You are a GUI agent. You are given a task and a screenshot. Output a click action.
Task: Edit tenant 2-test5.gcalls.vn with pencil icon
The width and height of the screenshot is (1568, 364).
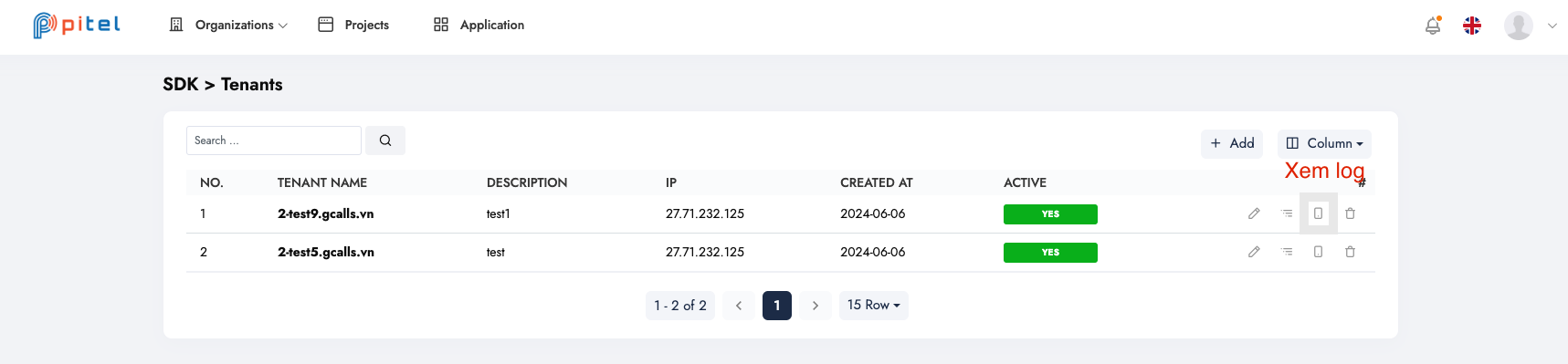pyautogui.click(x=1254, y=252)
